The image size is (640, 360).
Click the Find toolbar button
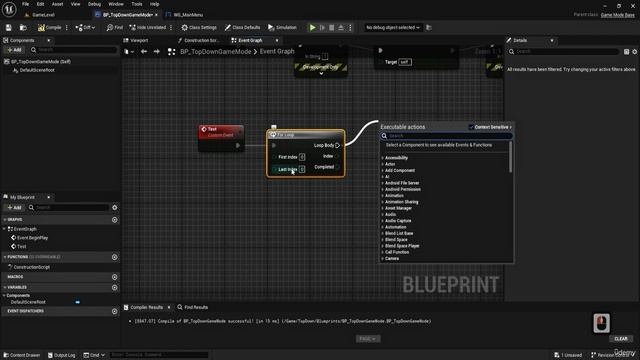[115, 27]
